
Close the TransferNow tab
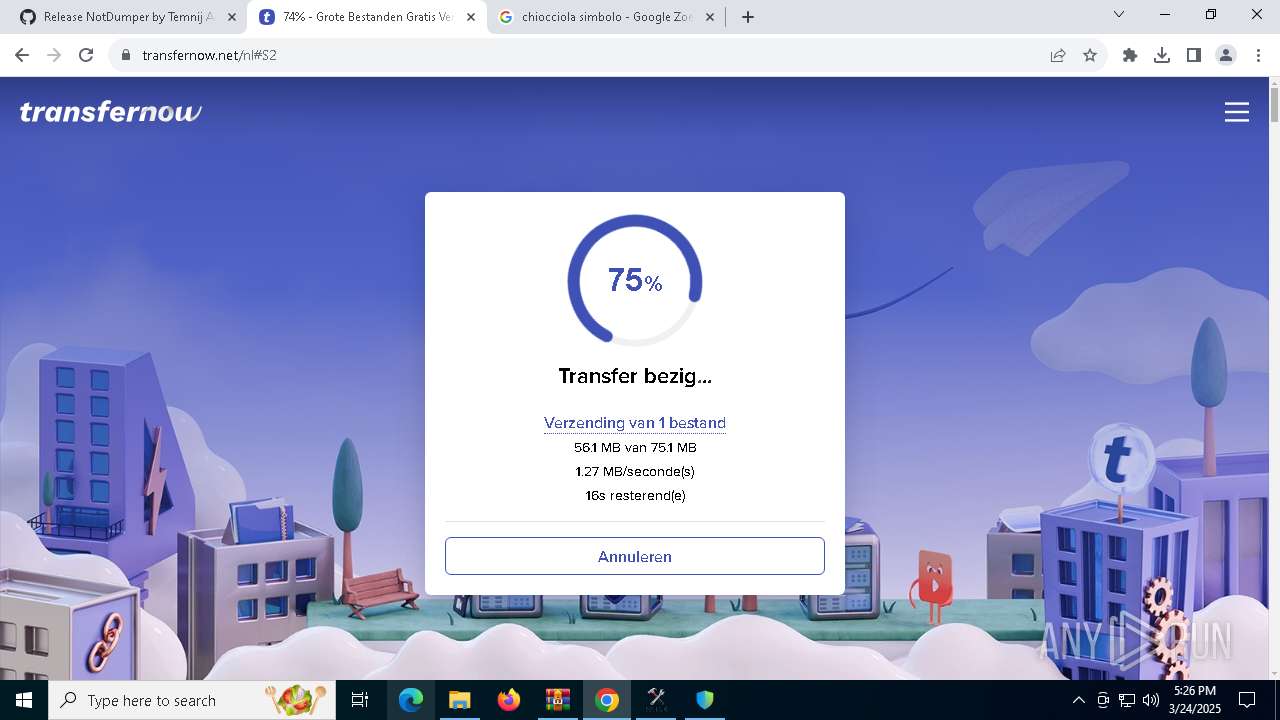point(471,17)
